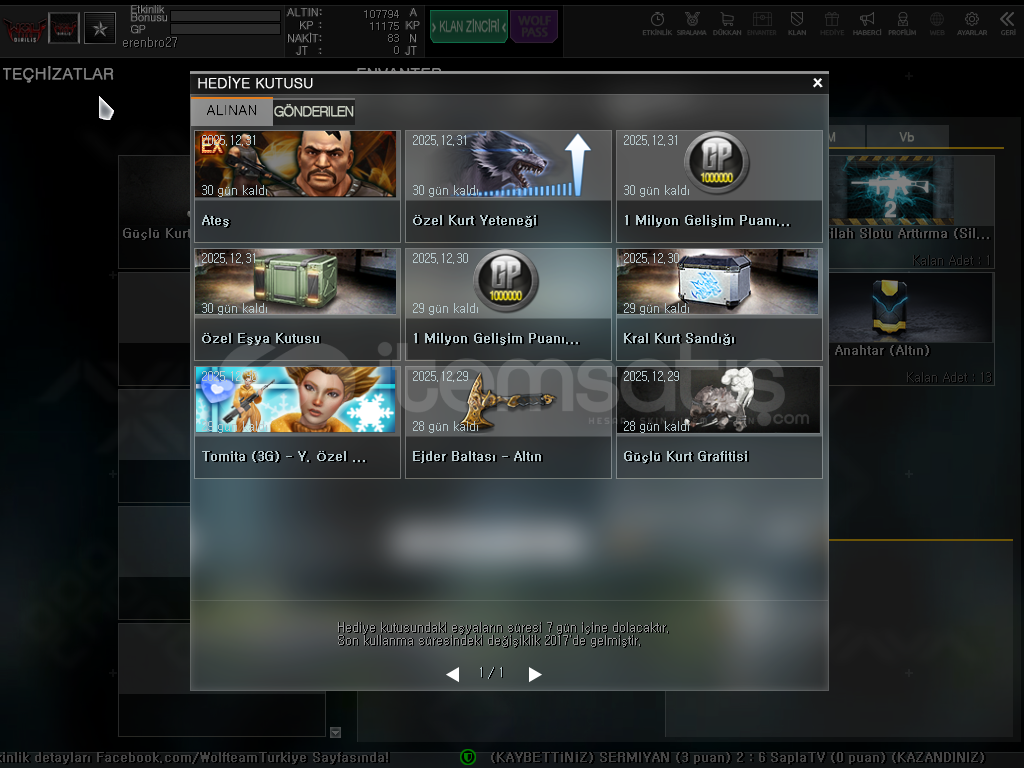Open the Haberci megaphone icon
1024x768 pixels.
[867, 24]
